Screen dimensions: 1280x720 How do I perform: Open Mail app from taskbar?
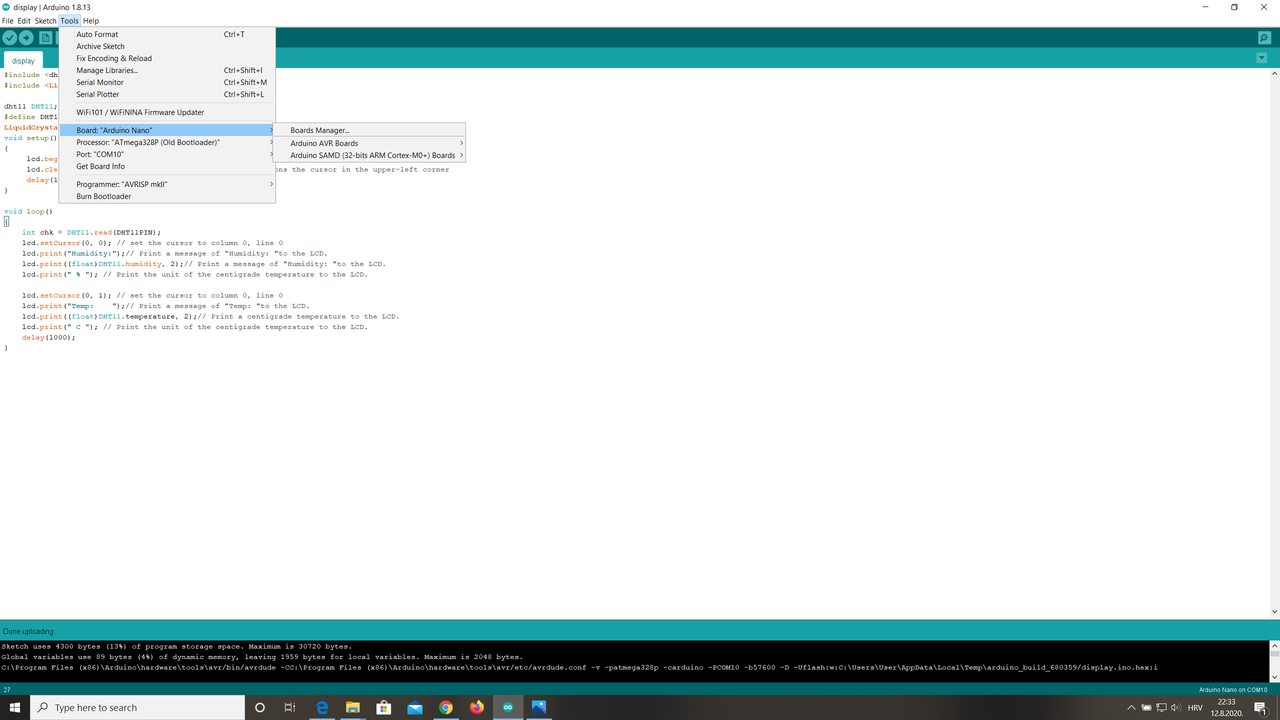coord(415,707)
